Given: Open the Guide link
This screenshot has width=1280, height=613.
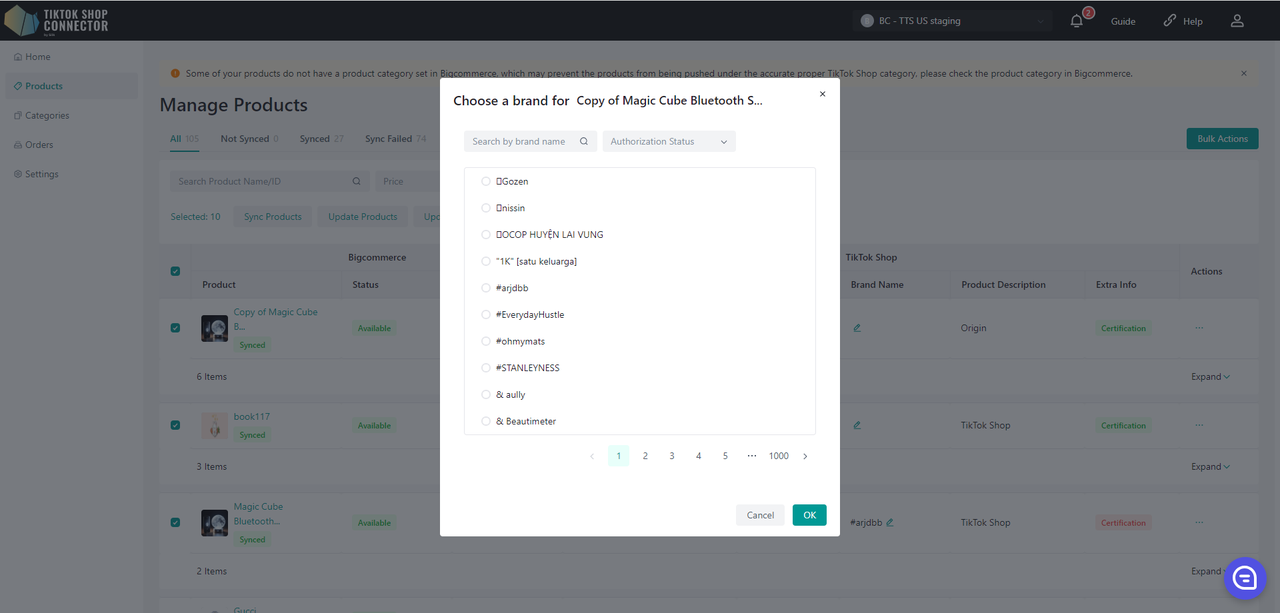Looking at the screenshot, I should [x=1123, y=21].
